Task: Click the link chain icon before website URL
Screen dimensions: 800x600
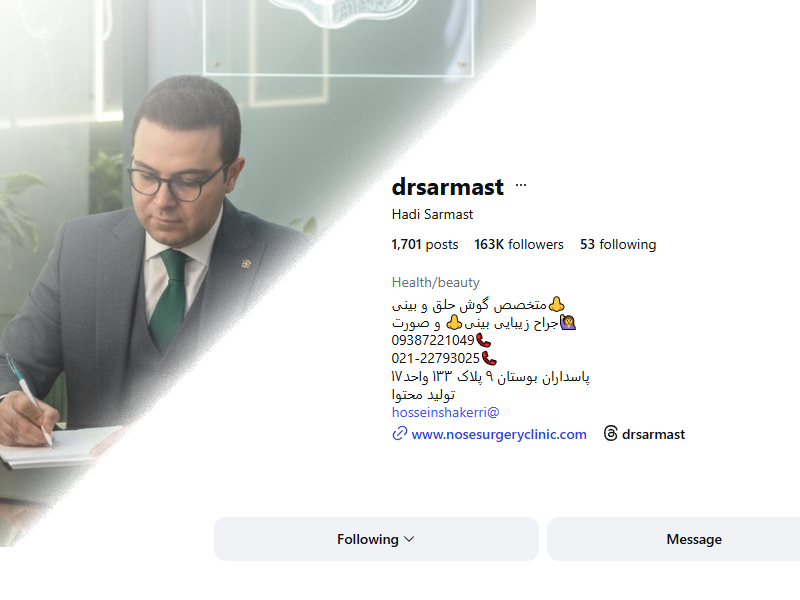Action: point(399,434)
